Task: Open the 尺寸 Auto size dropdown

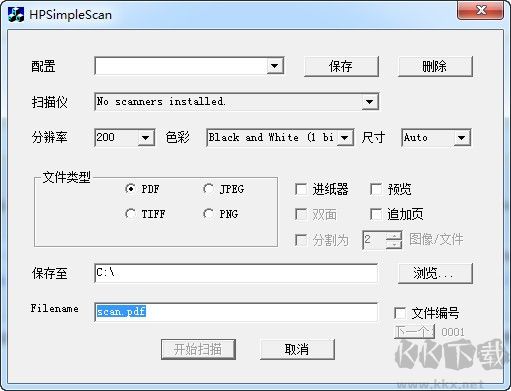Action: pos(462,137)
